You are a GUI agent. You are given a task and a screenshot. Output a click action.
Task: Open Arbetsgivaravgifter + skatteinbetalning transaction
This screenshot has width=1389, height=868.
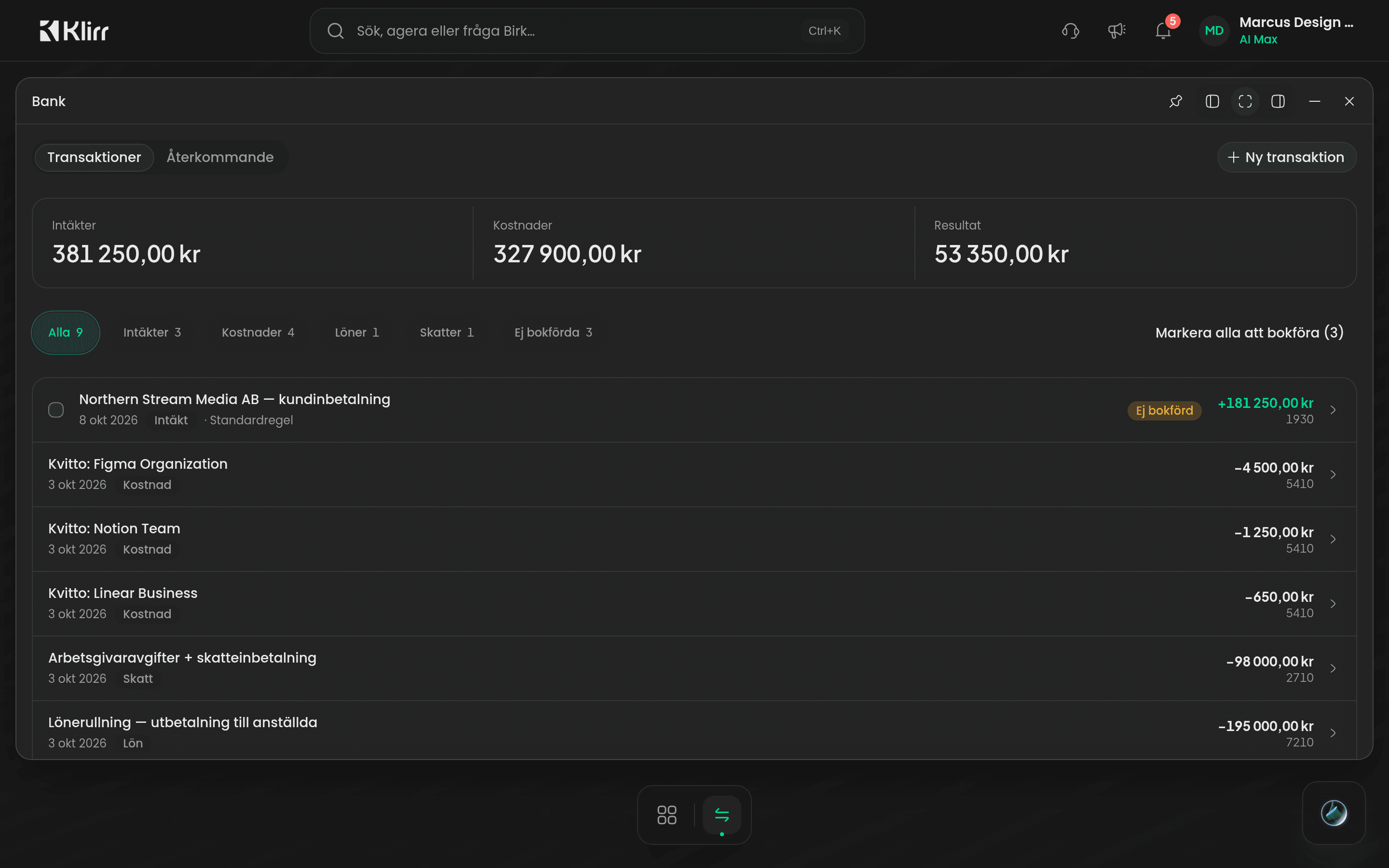click(x=694, y=668)
